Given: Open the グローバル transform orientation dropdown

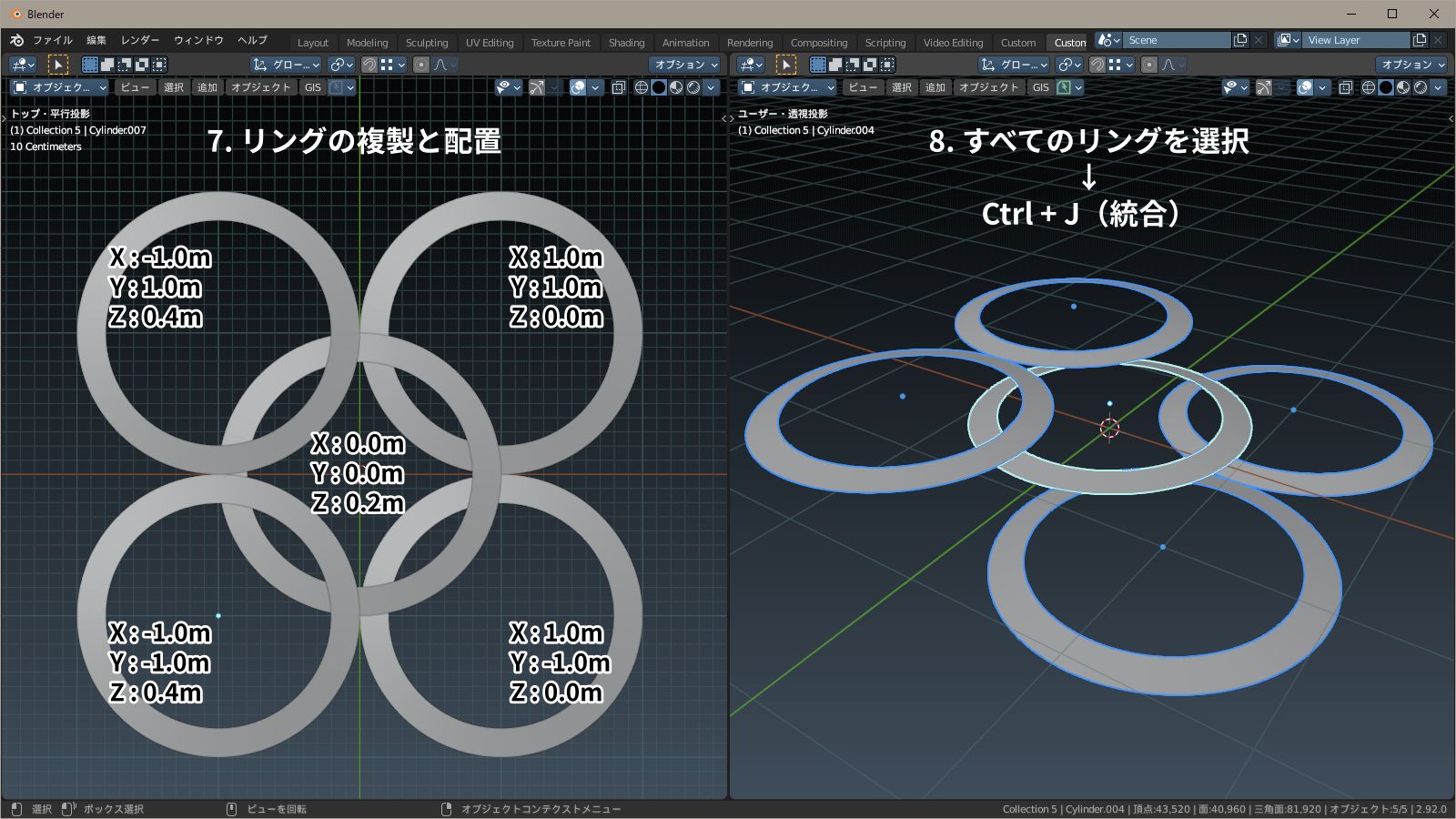Looking at the screenshot, I should click(285, 64).
